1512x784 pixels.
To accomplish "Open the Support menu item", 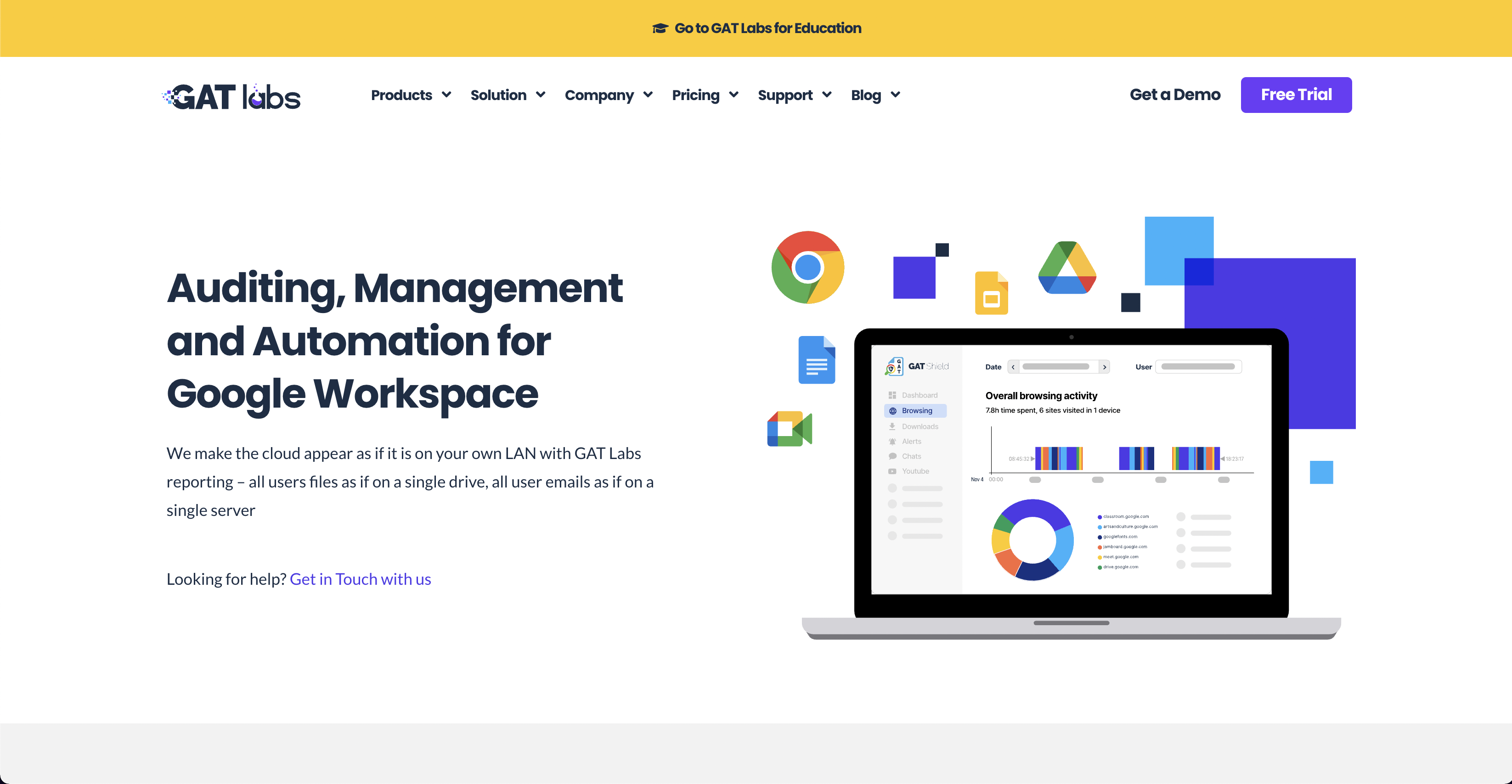I will (x=794, y=95).
